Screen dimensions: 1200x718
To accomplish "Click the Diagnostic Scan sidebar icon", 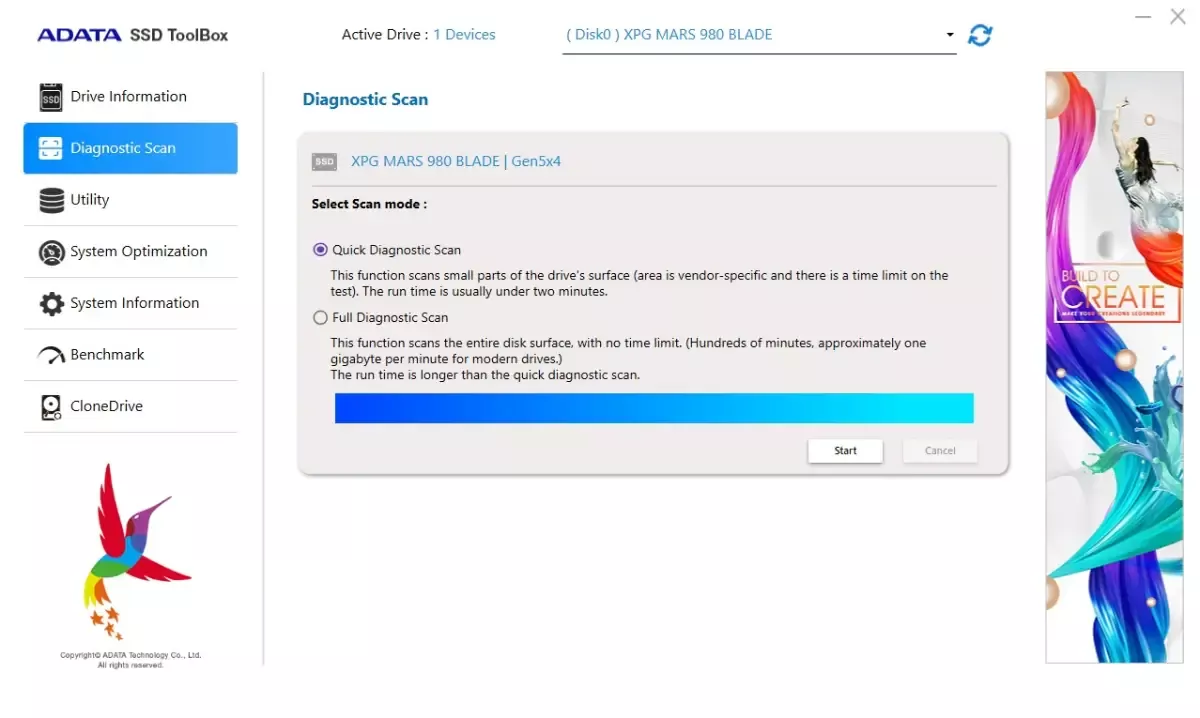I will [51, 148].
